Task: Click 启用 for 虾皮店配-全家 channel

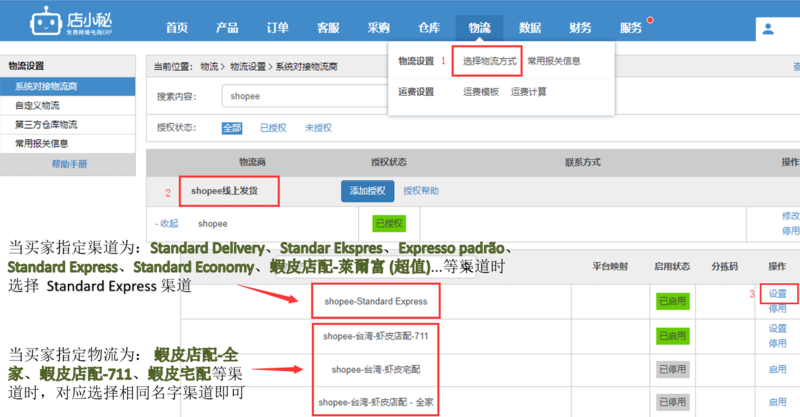Action: click(x=778, y=402)
